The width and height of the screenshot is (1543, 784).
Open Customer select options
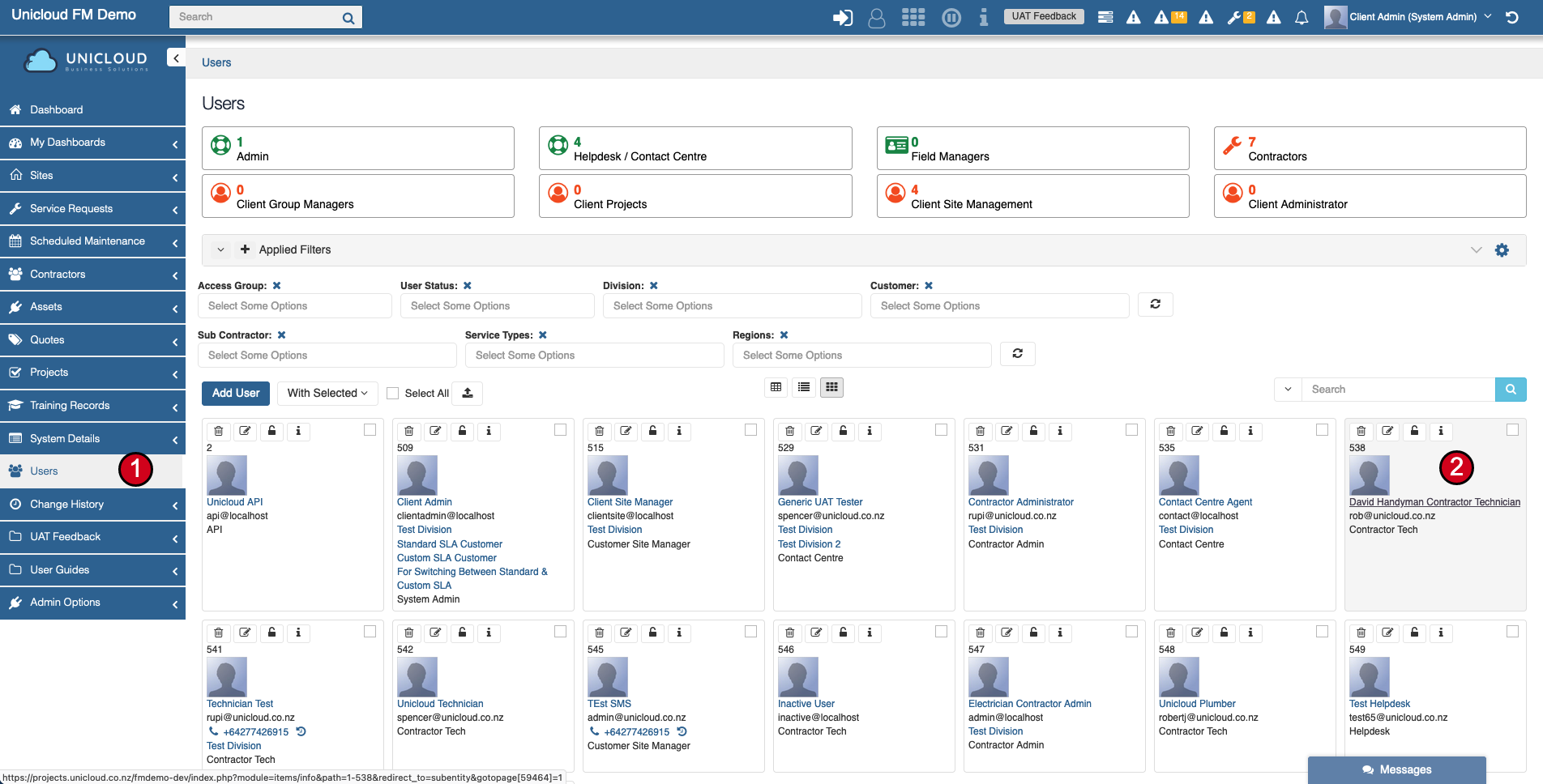tap(1000, 306)
